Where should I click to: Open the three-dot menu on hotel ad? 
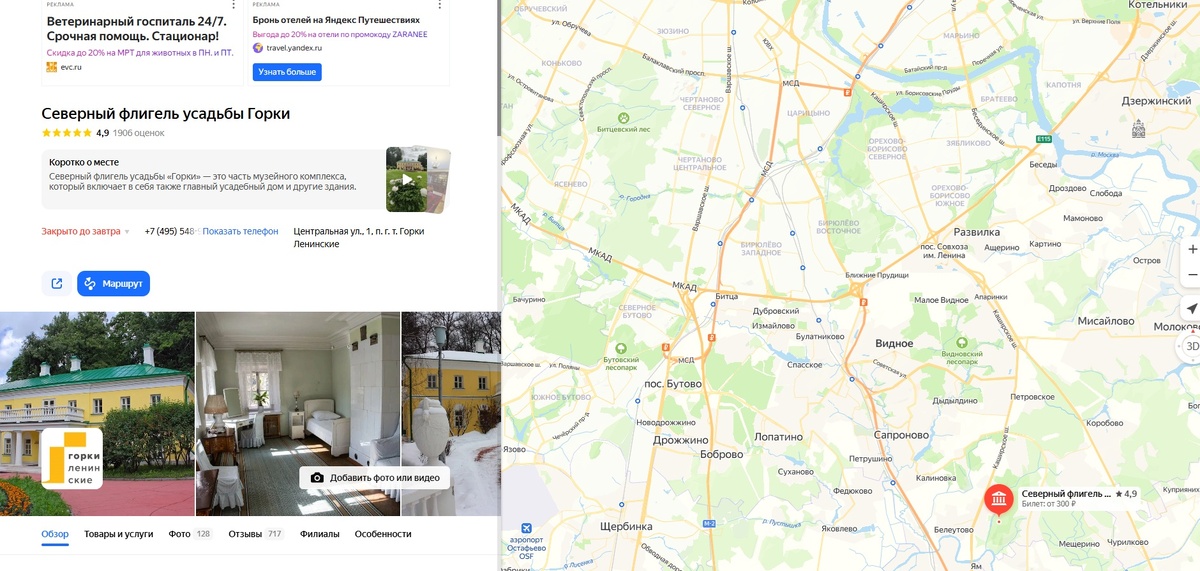click(x=440, y=5)
